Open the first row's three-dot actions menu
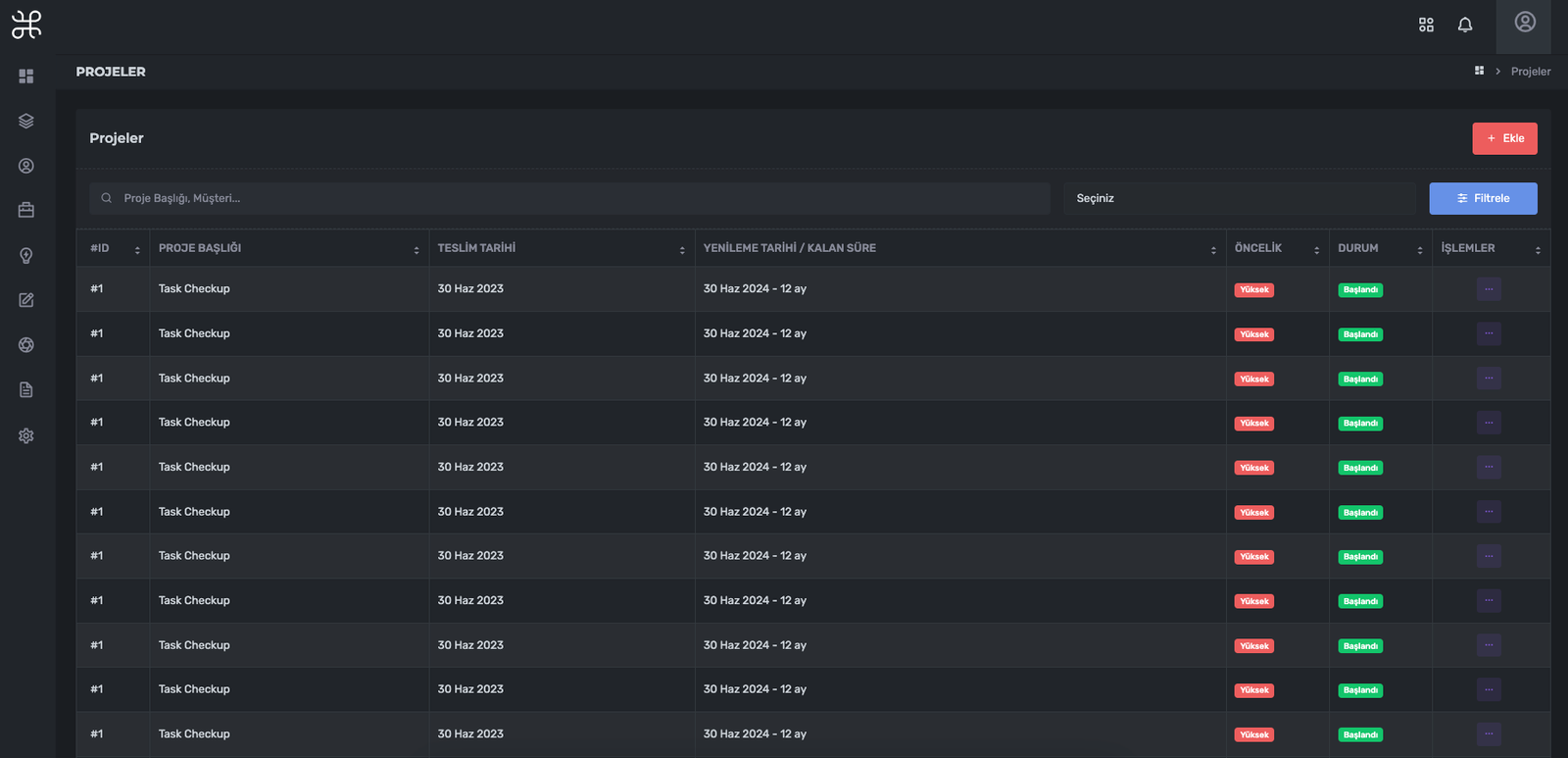The width and height of the screenshot is (1568, 758). (x=1489, y=289)
